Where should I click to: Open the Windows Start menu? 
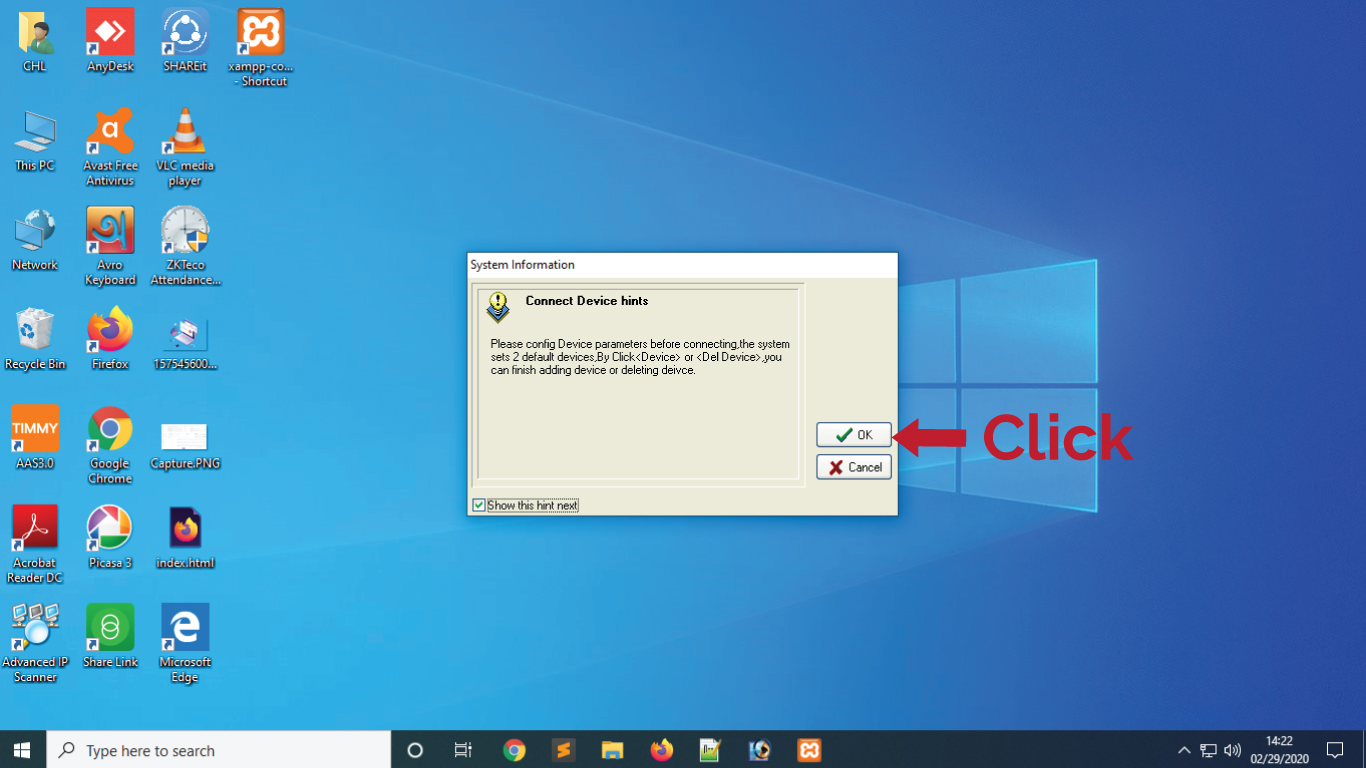pos(22,749)
